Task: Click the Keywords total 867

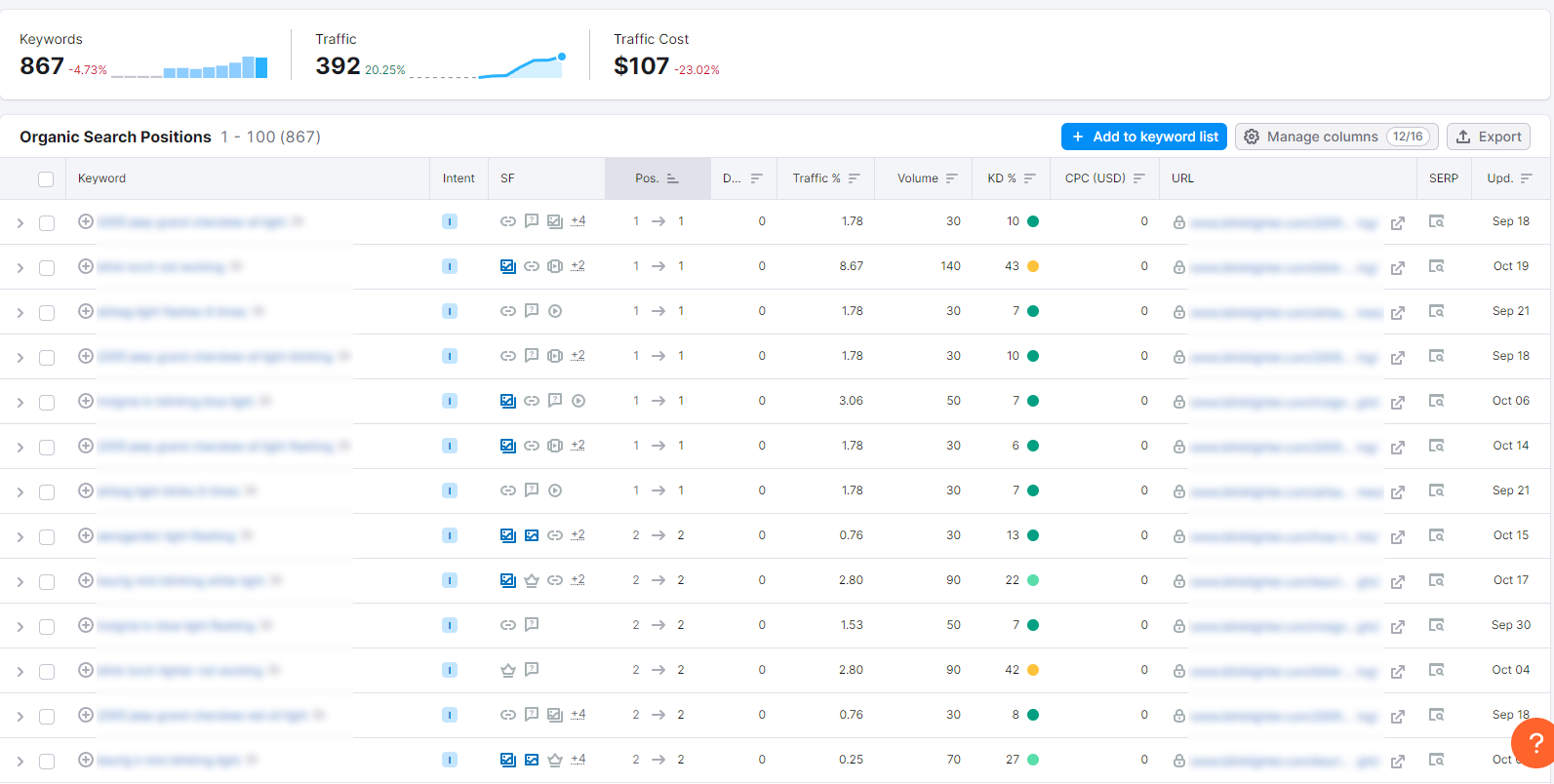Action: click(x=42, y=66)
